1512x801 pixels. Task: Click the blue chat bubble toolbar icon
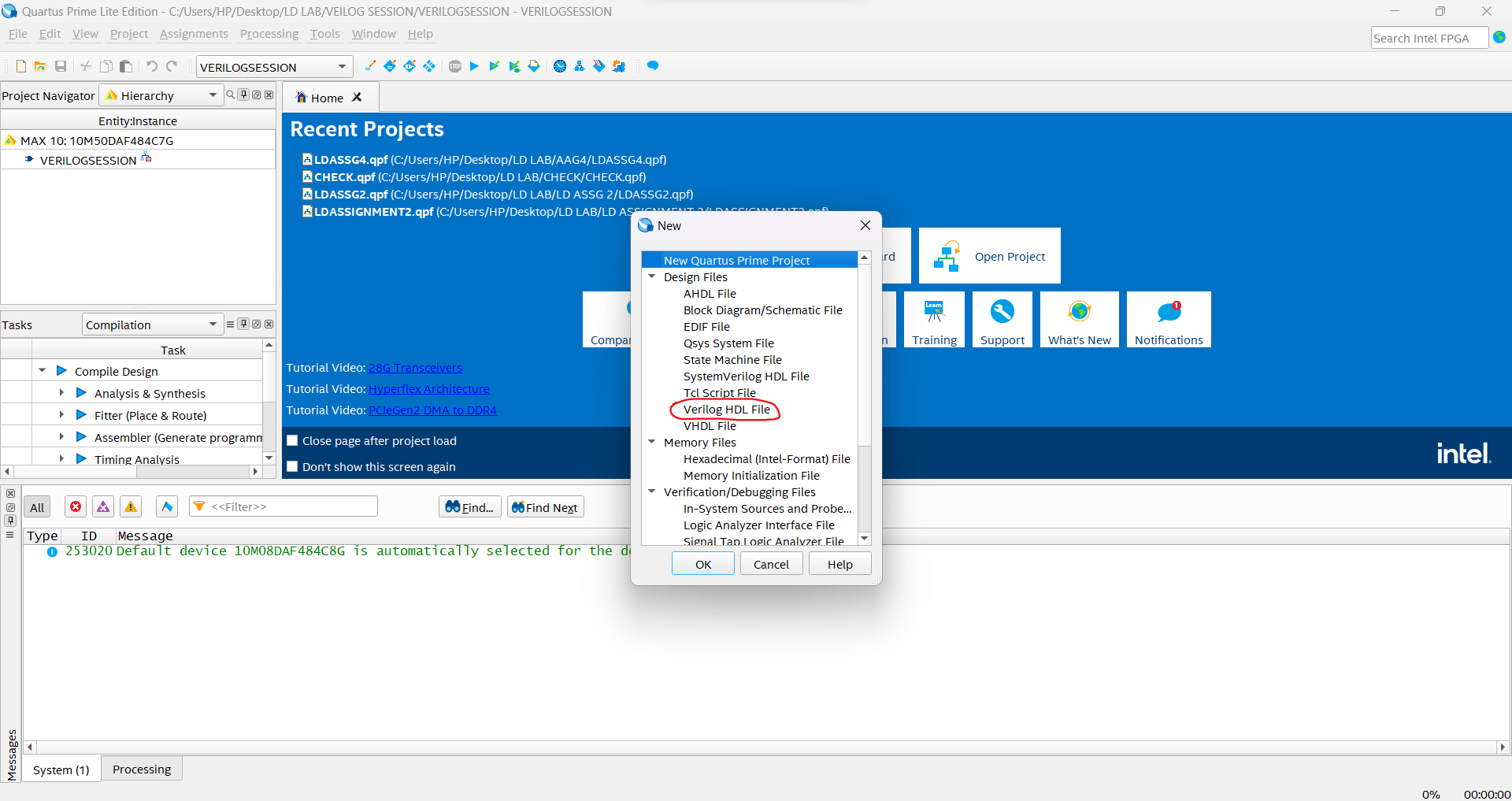click(x=653, y=66)
